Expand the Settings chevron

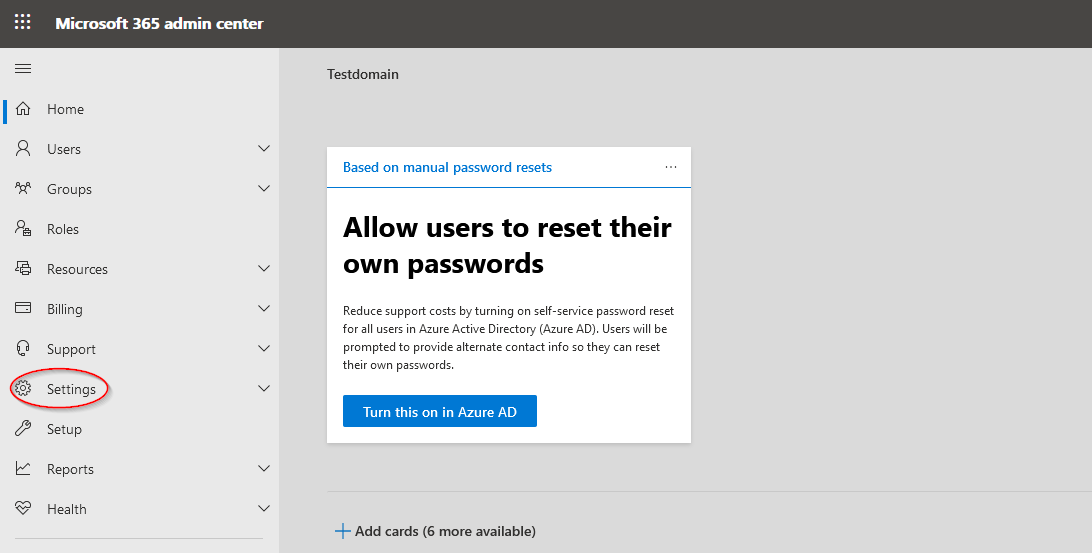point(264,389)
